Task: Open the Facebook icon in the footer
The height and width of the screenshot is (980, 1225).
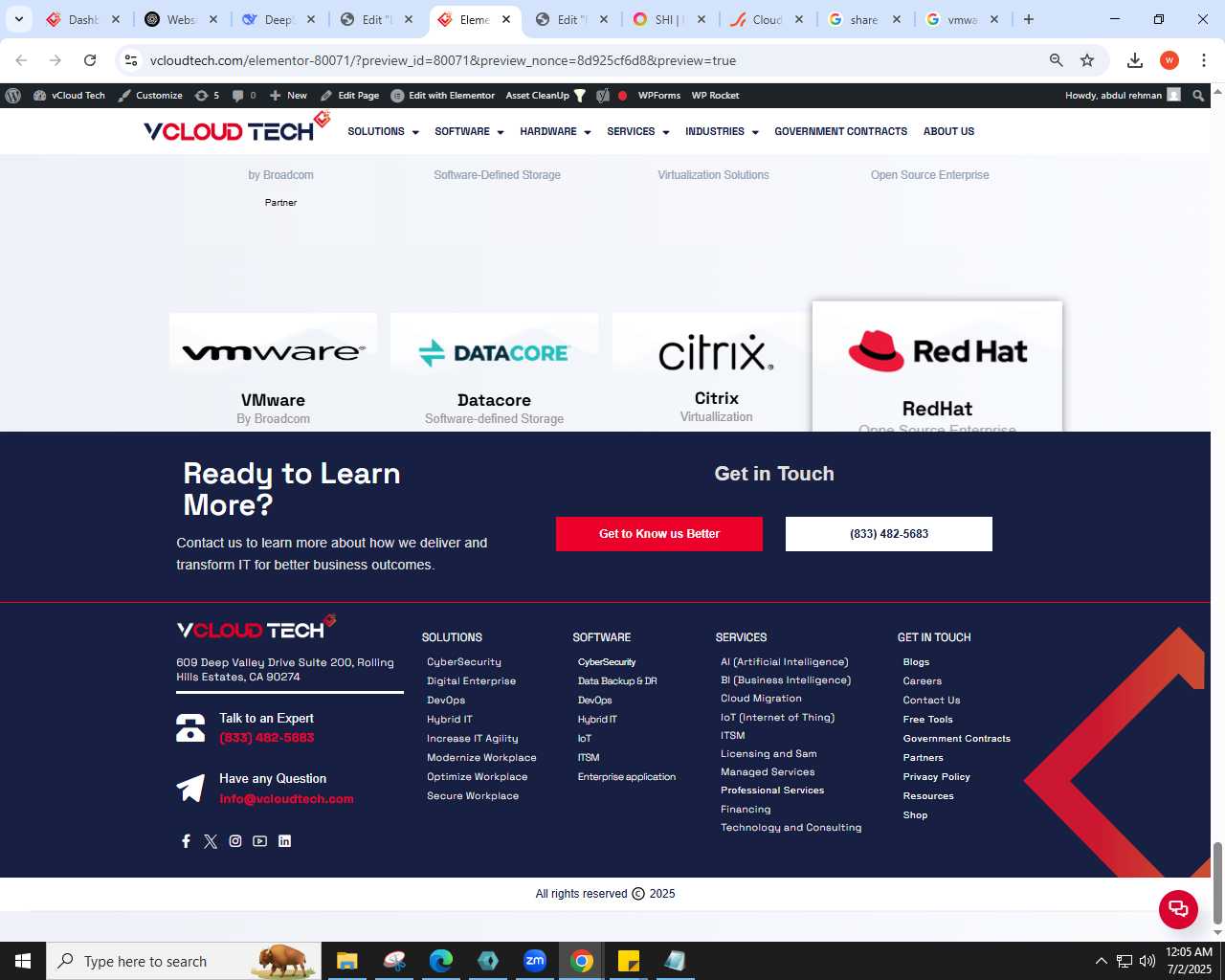Action: point(186,841)
